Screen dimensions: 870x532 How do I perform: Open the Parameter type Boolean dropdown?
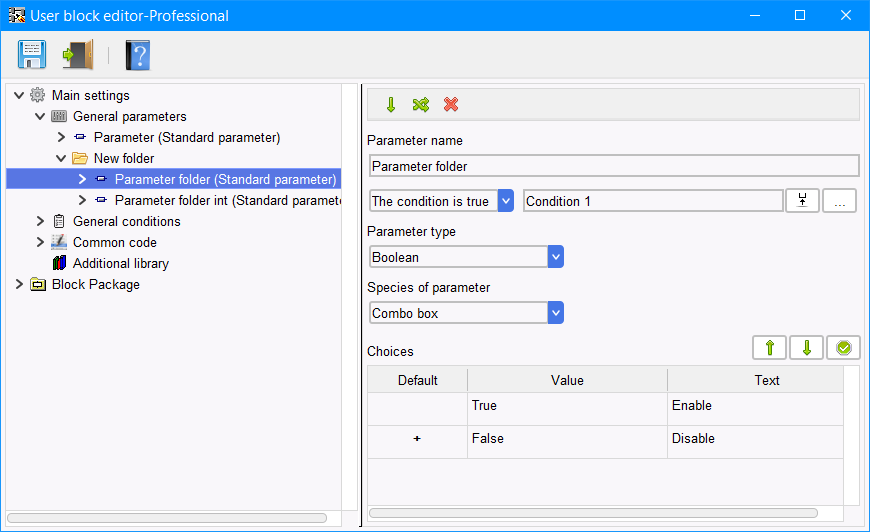(555, 257)
